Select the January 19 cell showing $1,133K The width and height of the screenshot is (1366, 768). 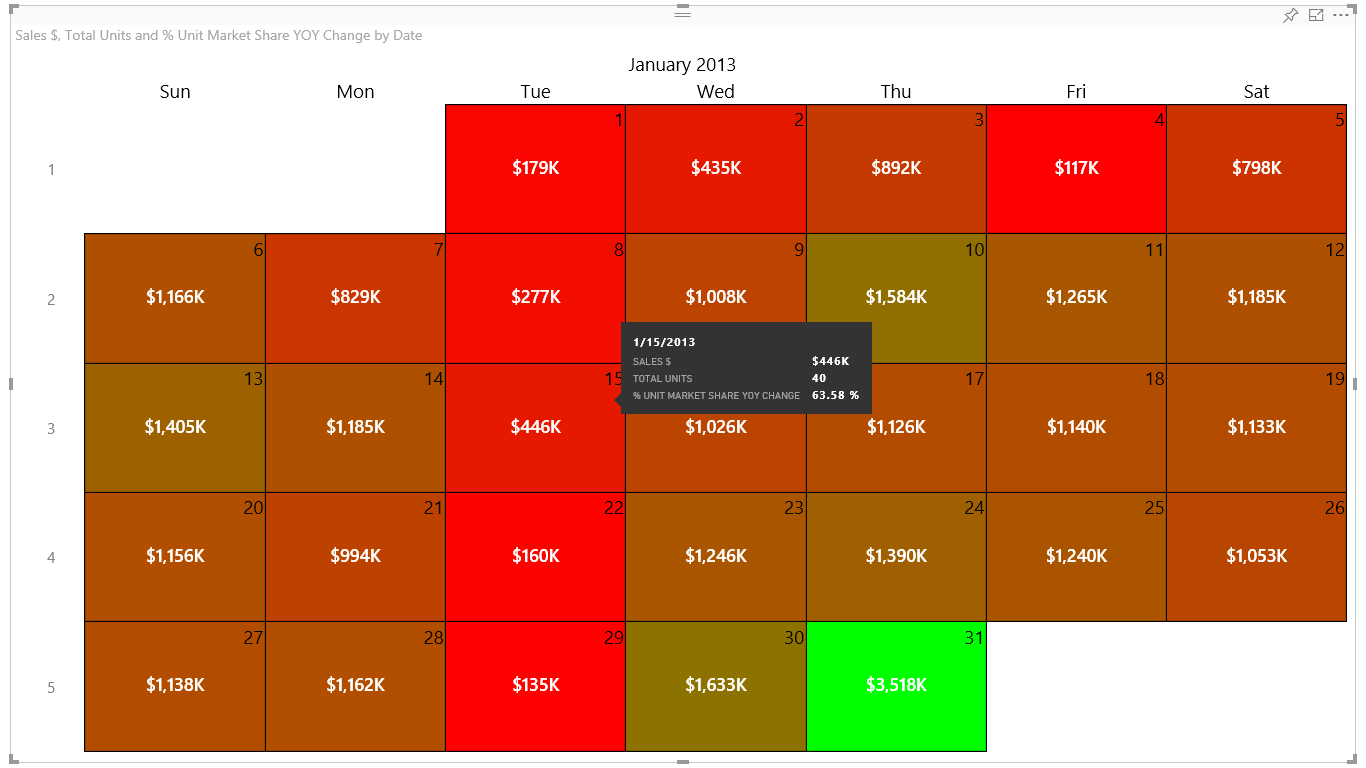coord(1257,427)
